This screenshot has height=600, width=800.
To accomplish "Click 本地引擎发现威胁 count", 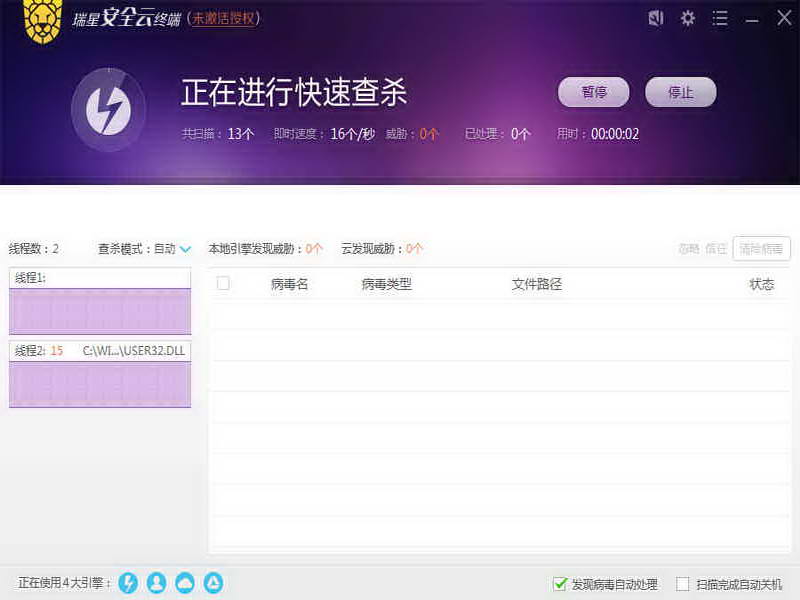I will click(x=265, y=249).
